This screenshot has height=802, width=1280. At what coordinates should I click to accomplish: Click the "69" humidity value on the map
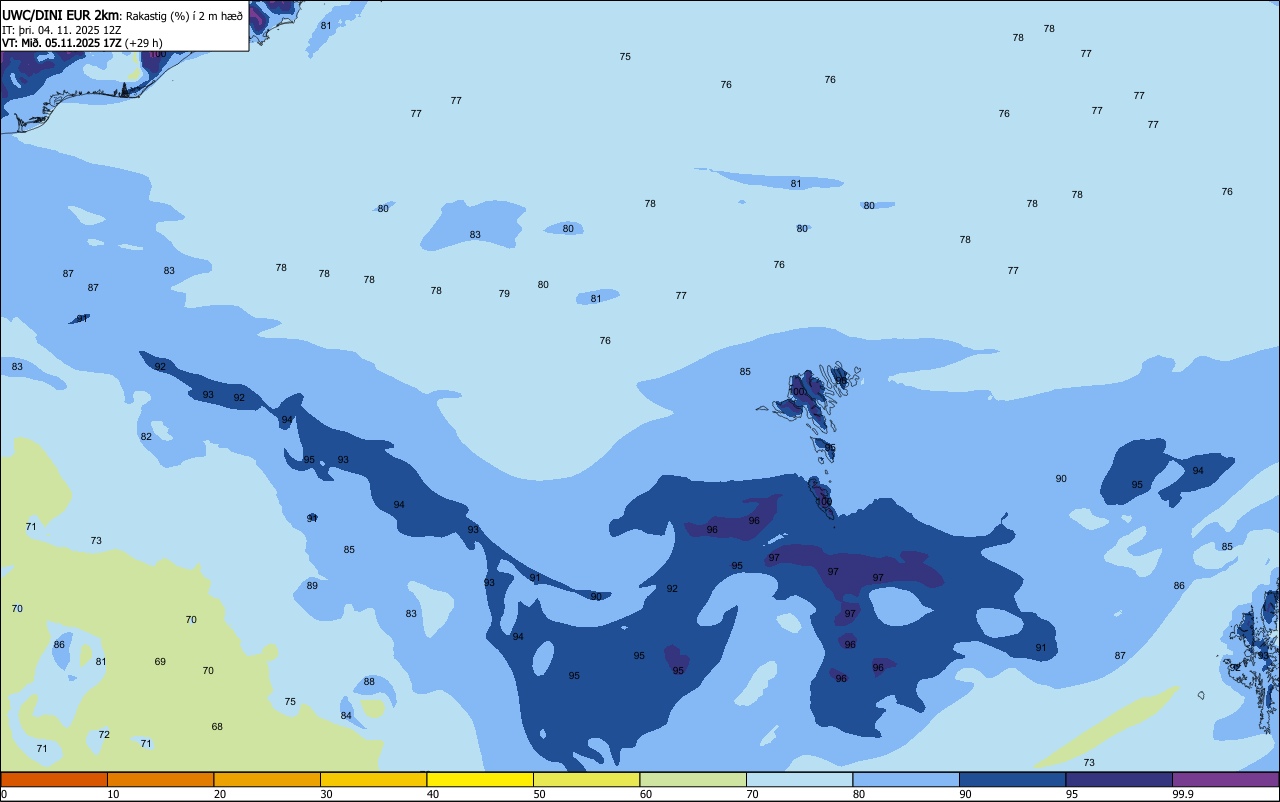coord(160,662)
